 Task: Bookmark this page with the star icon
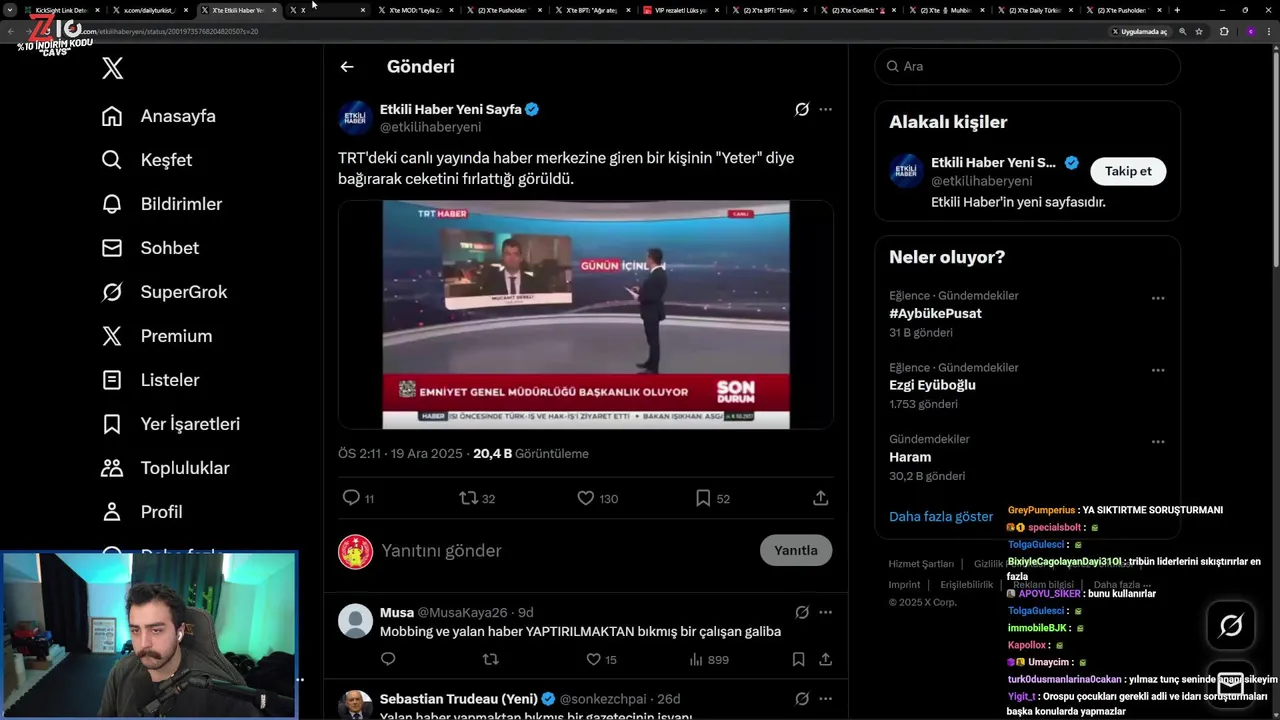click(1199, 31)
